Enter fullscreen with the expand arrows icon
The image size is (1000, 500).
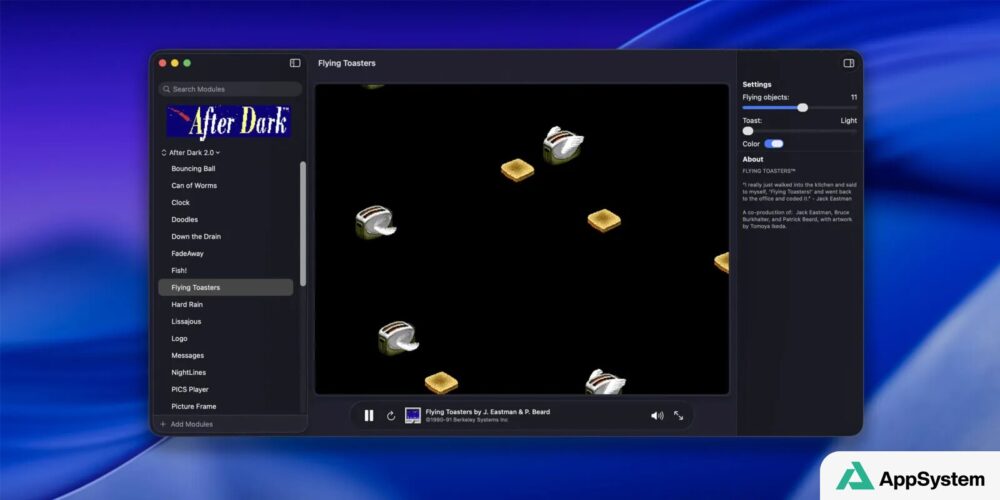tap(679, 416)
